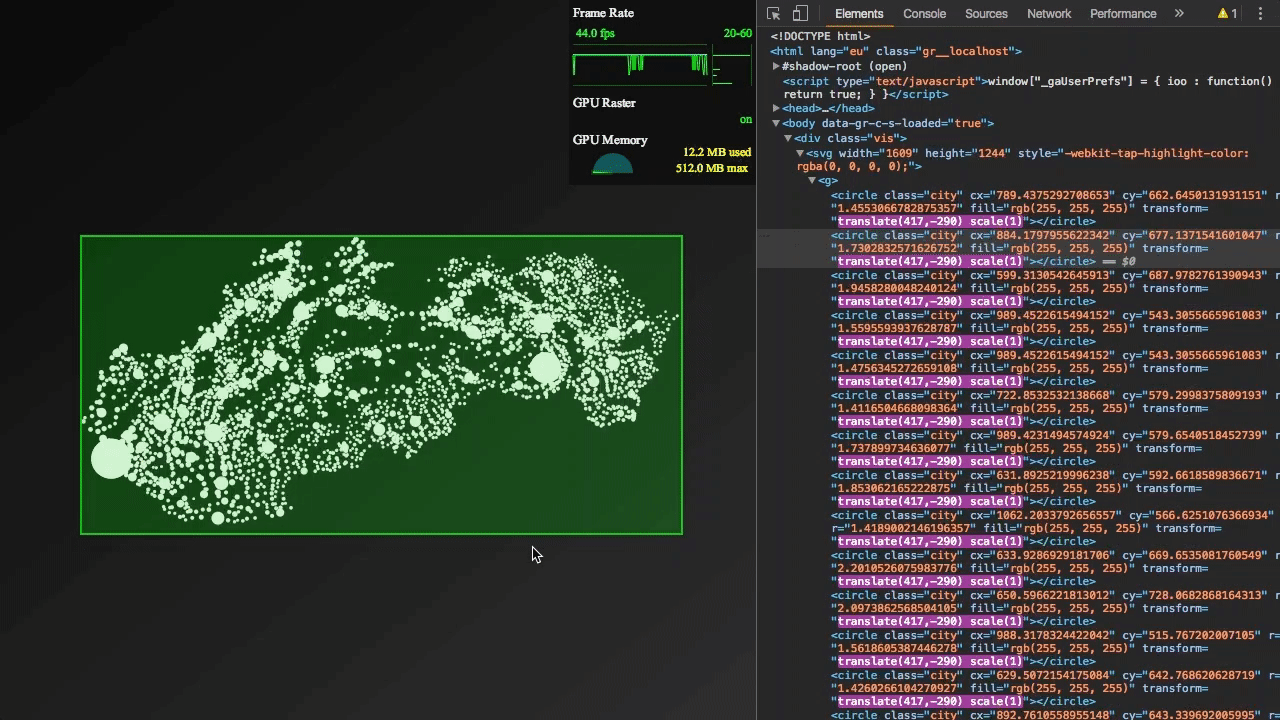Open the DevTools kebab menu
This screenshot has height=720, width=1280.
(x=1261, y=14)
